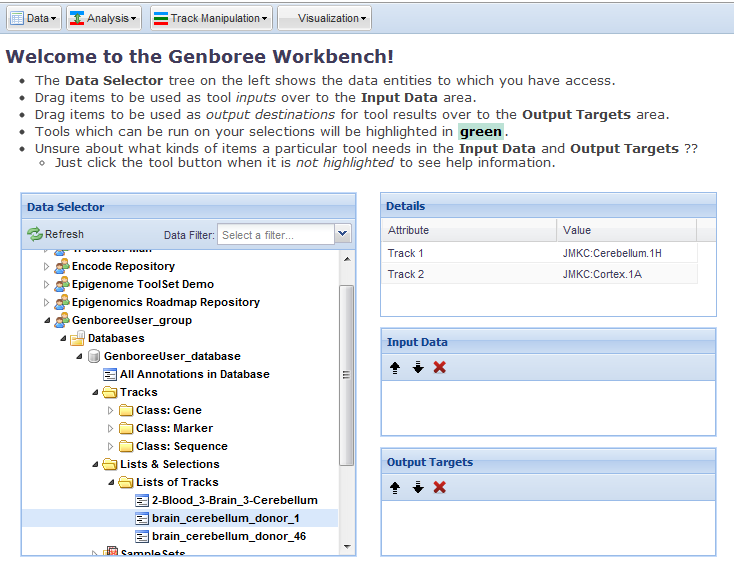Click the red X in Output Targets panel
Screen dimensions: 734x564
pyautogui.click(x=439, y=487)
